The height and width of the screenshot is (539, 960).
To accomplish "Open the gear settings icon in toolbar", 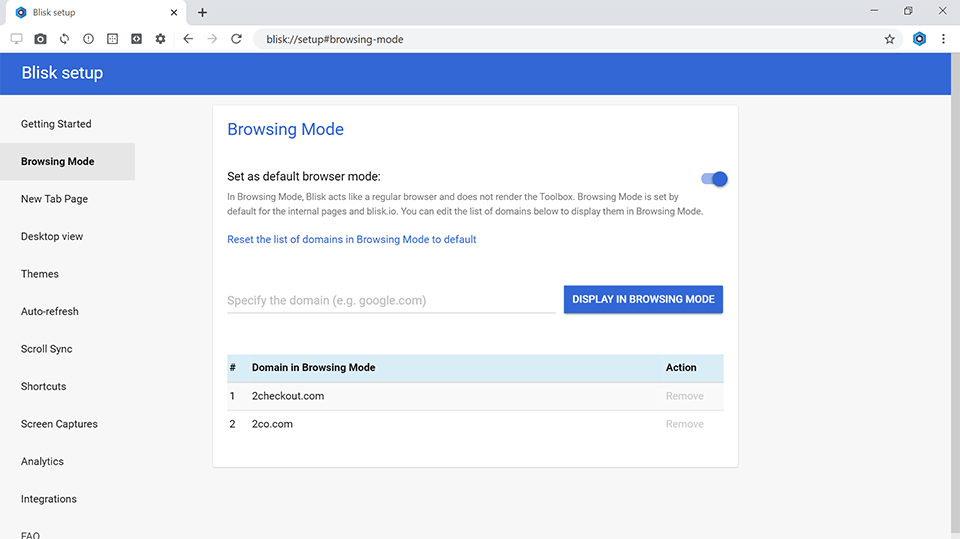I will [x=160, y=39].
